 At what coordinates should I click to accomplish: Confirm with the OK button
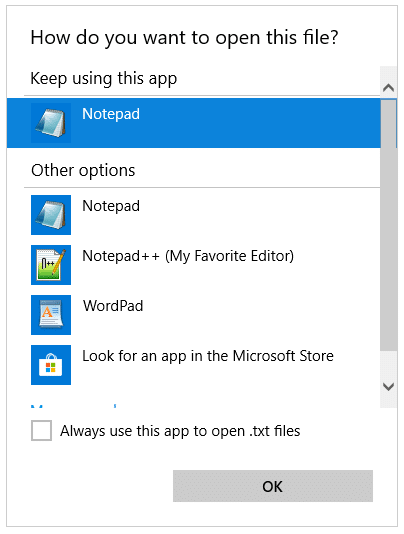(x=273, y=486)
